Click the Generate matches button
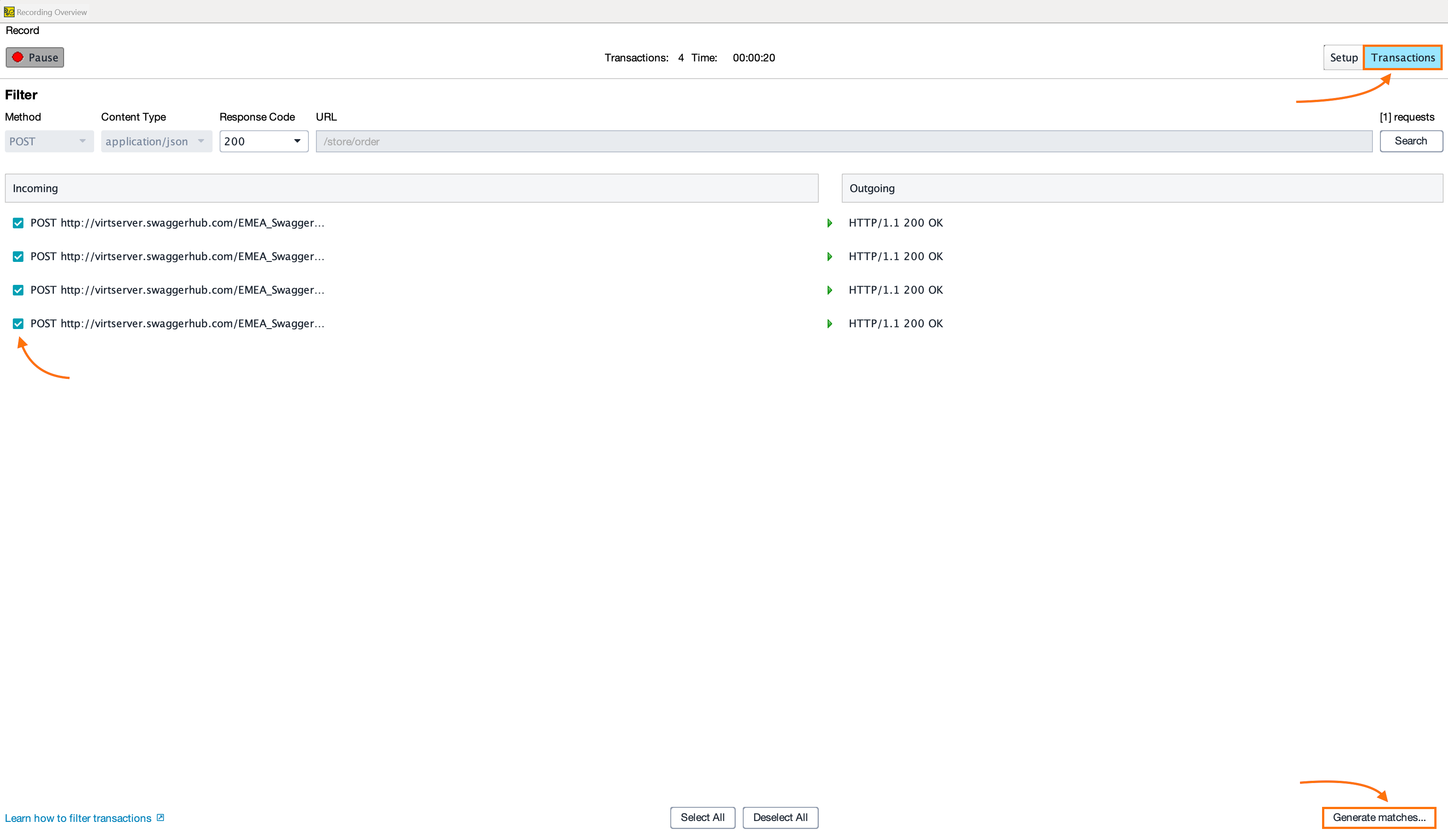The width and height of the screenshot is (1448, 840). tap(1379, 817)
